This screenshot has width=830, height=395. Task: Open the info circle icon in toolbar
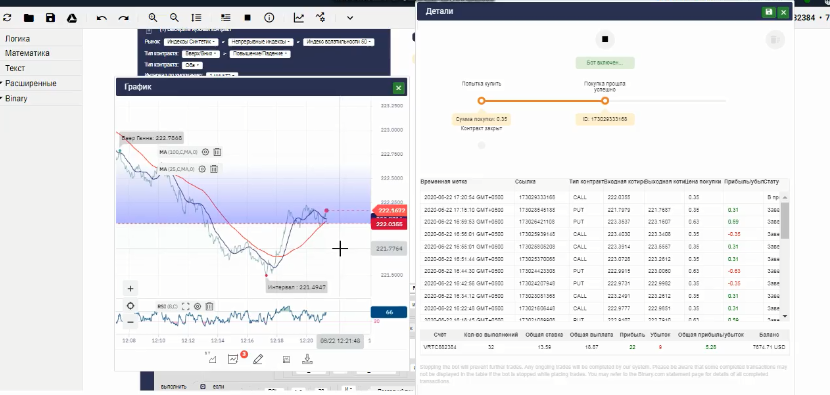click(x=269, y=17)
